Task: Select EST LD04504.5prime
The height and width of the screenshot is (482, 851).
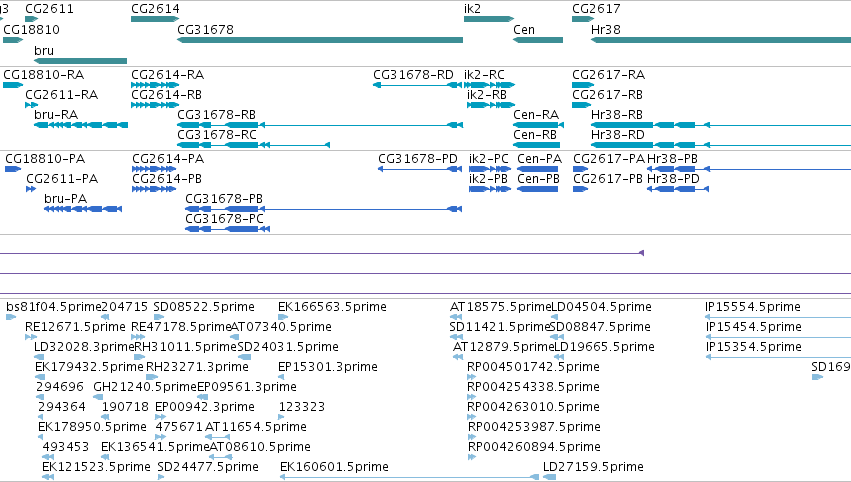Action: (555, 317)
